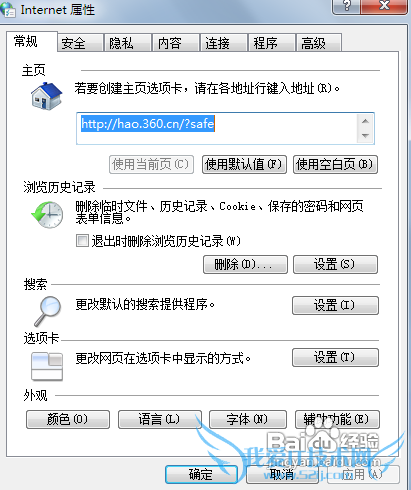
Task: Open the 颜色 appearance settings button
Action: point(68,419)
